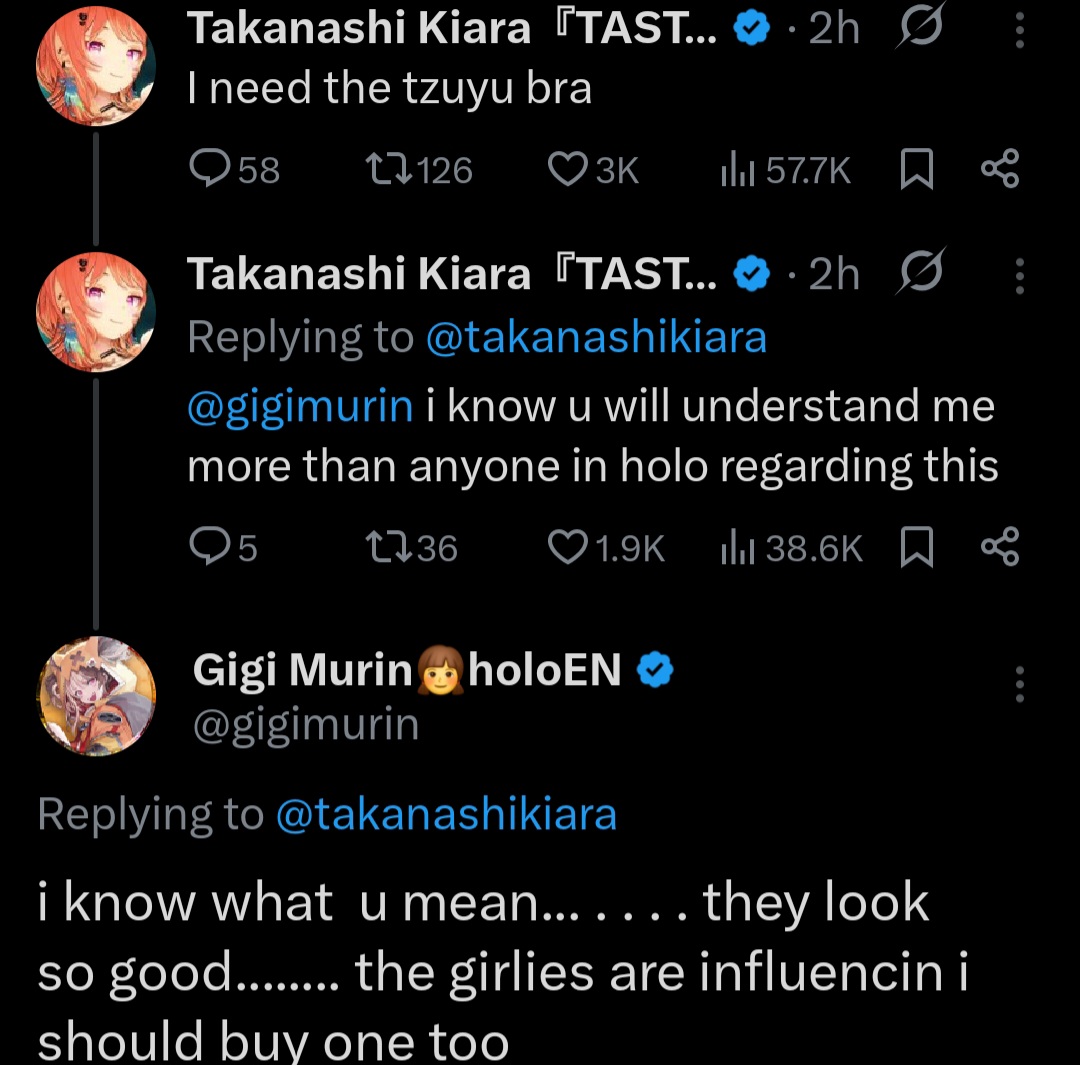Bookmark the first Takanashi Kiara tweet
1080x1065 pixels.
click(916, 171)
